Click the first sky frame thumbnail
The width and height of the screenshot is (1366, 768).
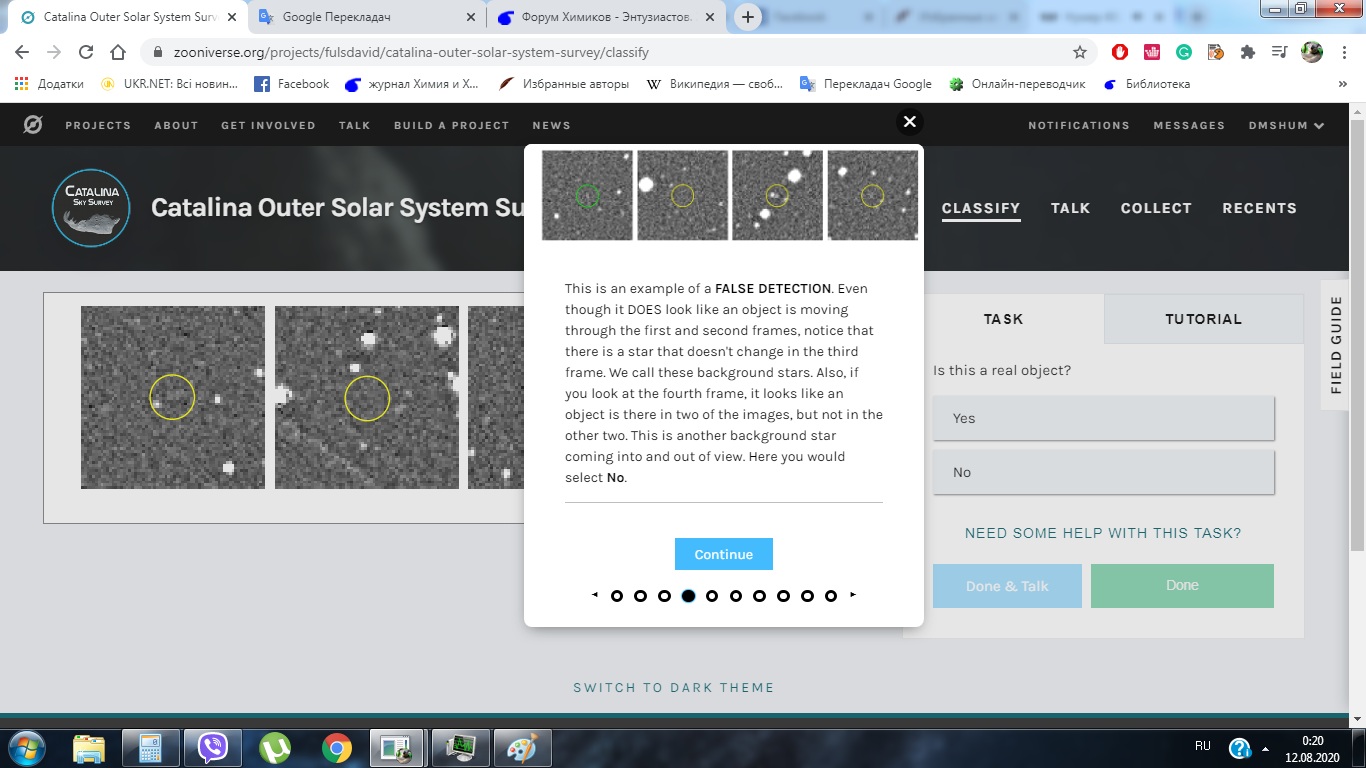click(x=173, y=397)
